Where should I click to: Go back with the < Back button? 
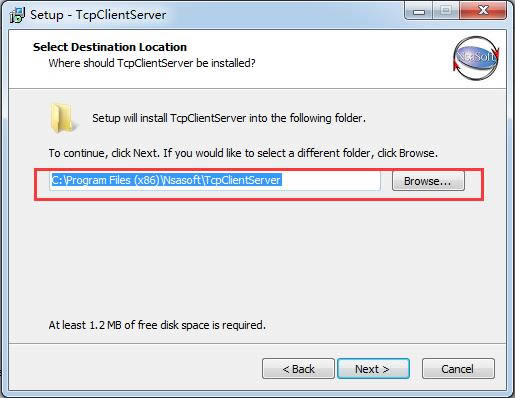298,369
